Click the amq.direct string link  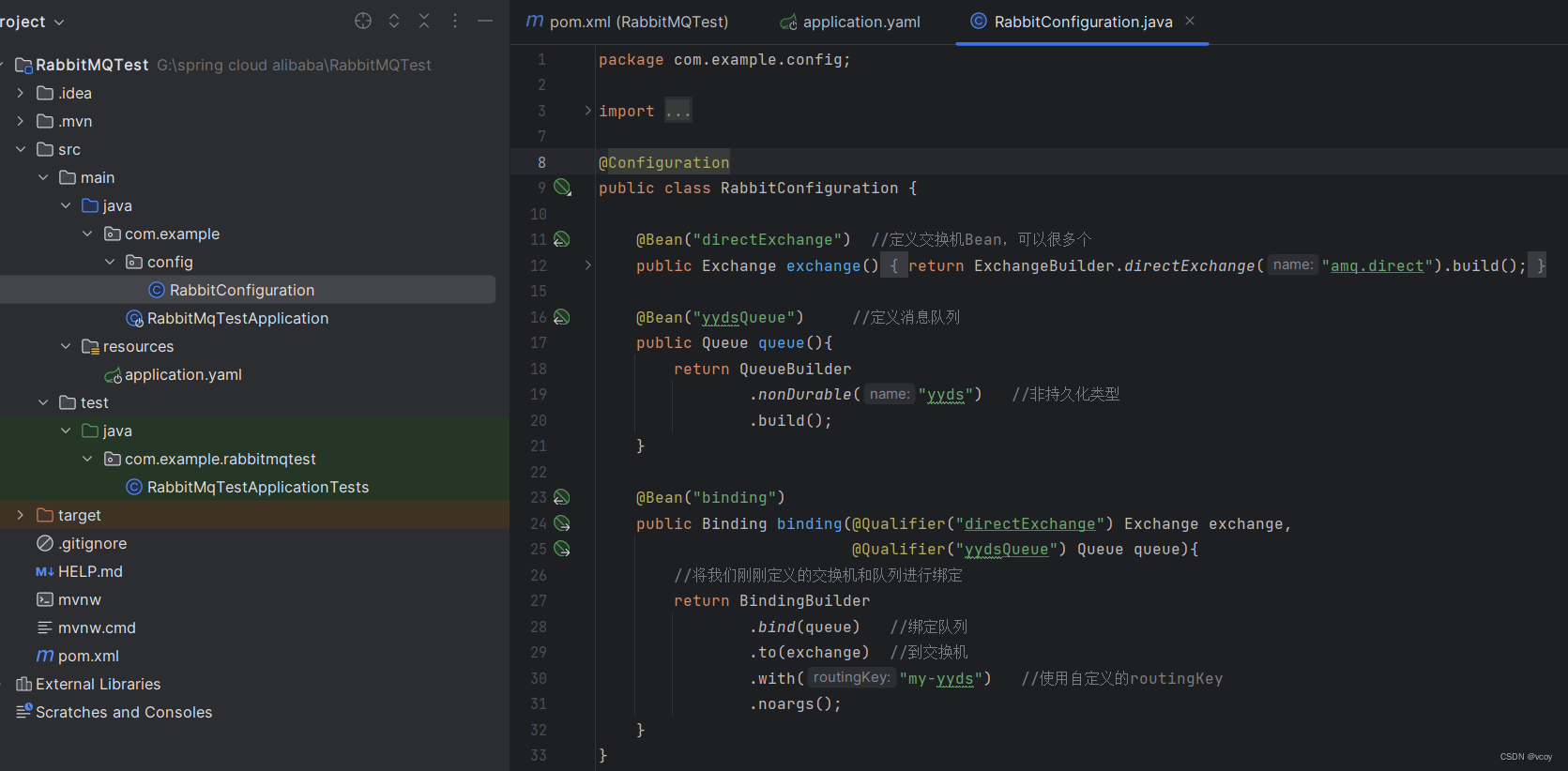tap(1377, 265)
